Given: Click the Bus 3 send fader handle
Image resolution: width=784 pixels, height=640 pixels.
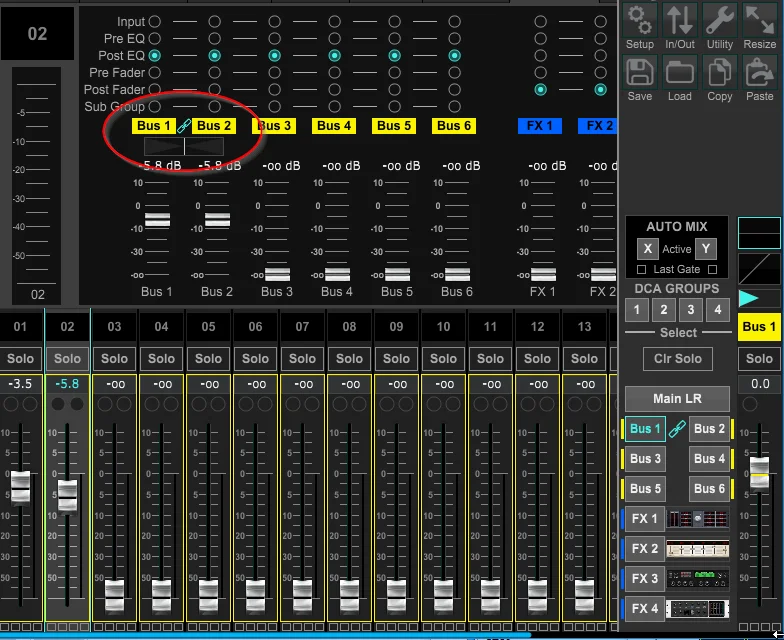Looking at the screenshot, I should click(x=278, y=274).
